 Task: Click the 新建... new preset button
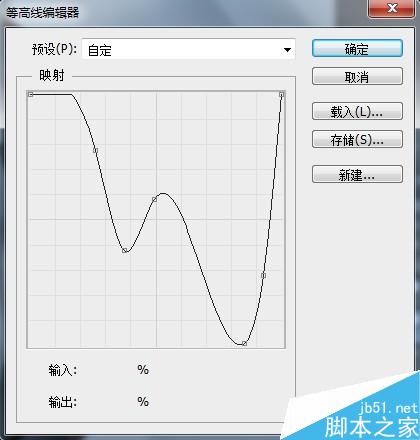357,174
